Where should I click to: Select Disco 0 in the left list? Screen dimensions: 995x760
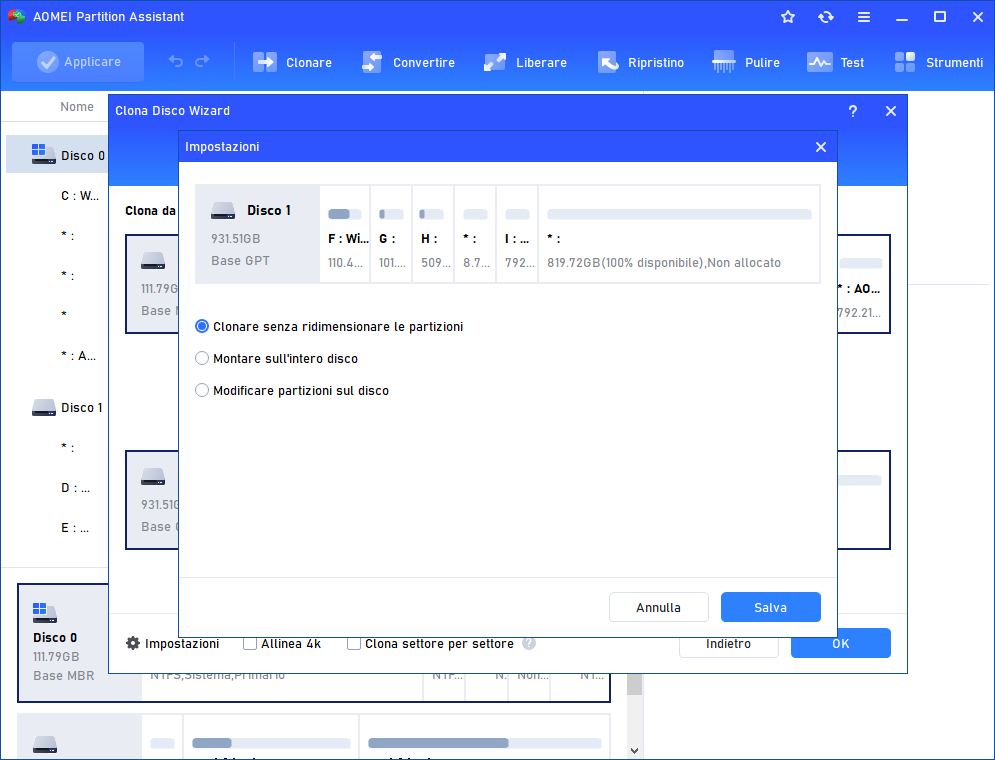pos(57,155)
